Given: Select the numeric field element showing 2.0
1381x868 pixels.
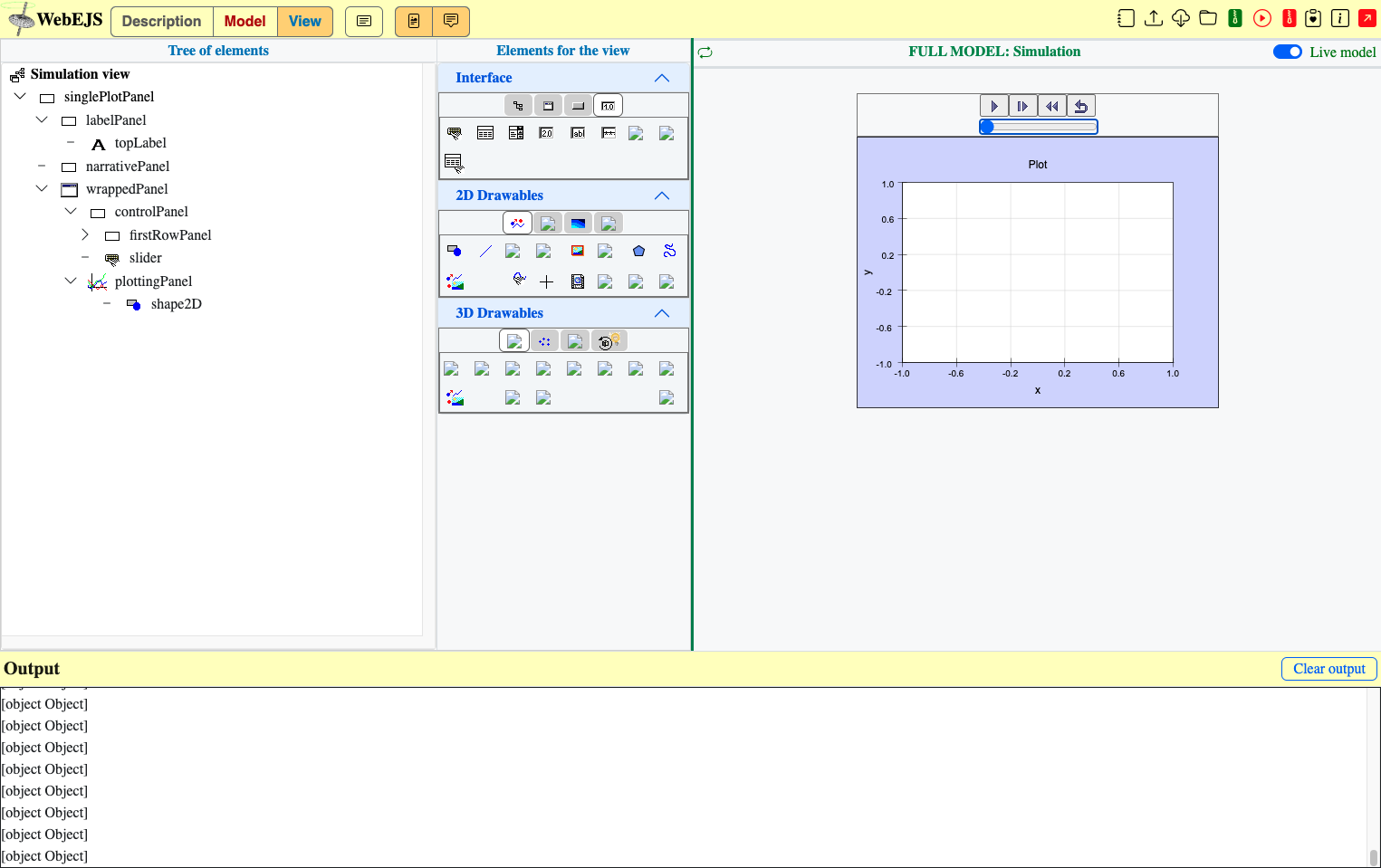Looking at the screenshot, I should pyautogui.click(x=546, y=133).
